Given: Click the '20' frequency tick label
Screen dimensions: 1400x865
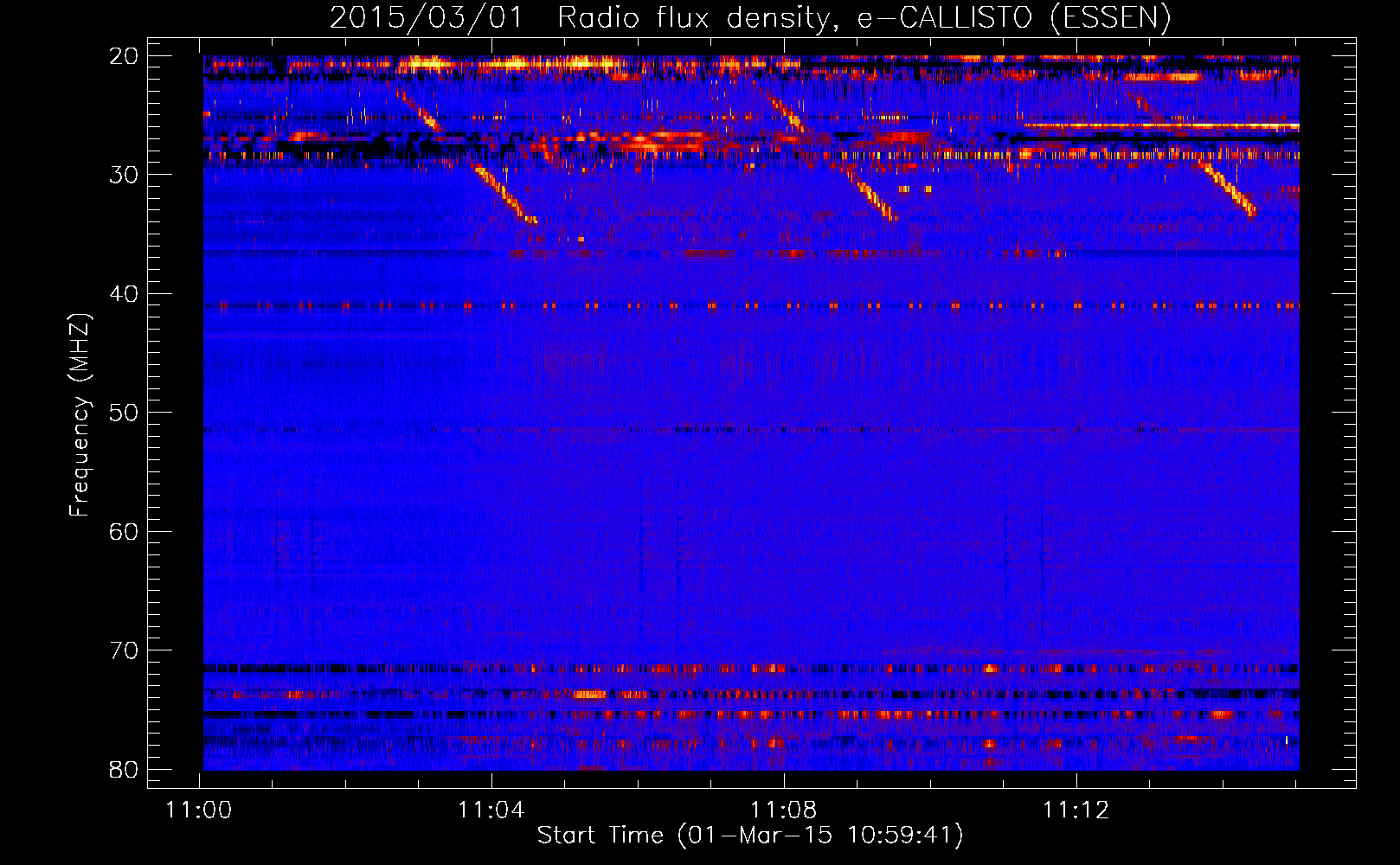Looking at the screenshot, I should (x=124, y=56).
